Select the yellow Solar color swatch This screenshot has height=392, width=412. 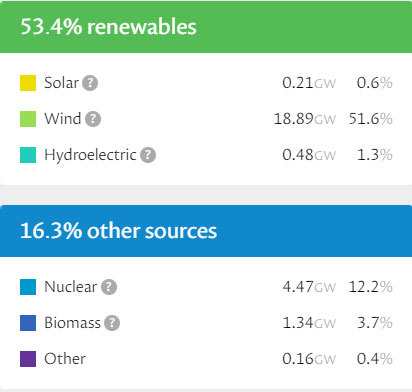28,83
